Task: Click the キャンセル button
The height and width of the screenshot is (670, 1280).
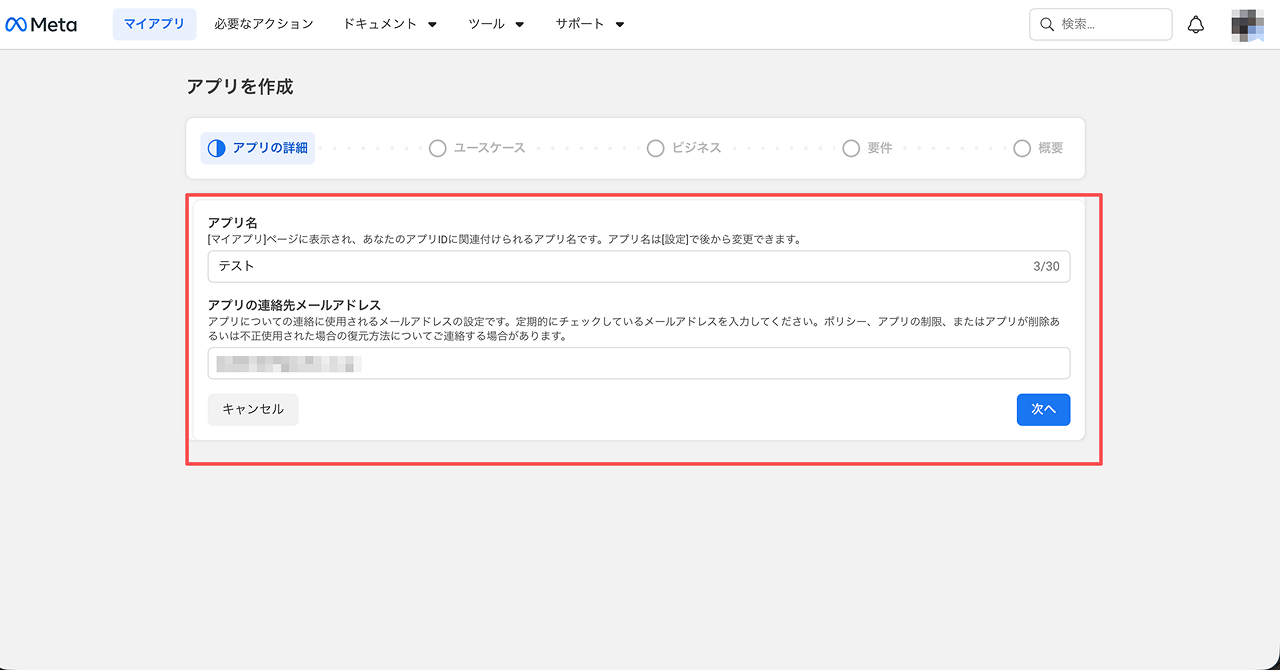Action: pyautogui.click(x=253, y=409)
